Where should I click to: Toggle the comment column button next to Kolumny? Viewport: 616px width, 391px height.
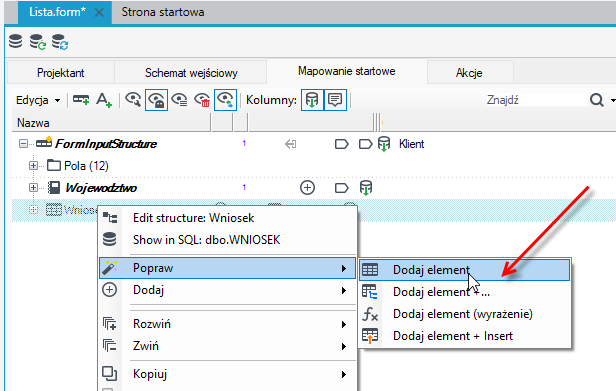[x=335, y=100]
